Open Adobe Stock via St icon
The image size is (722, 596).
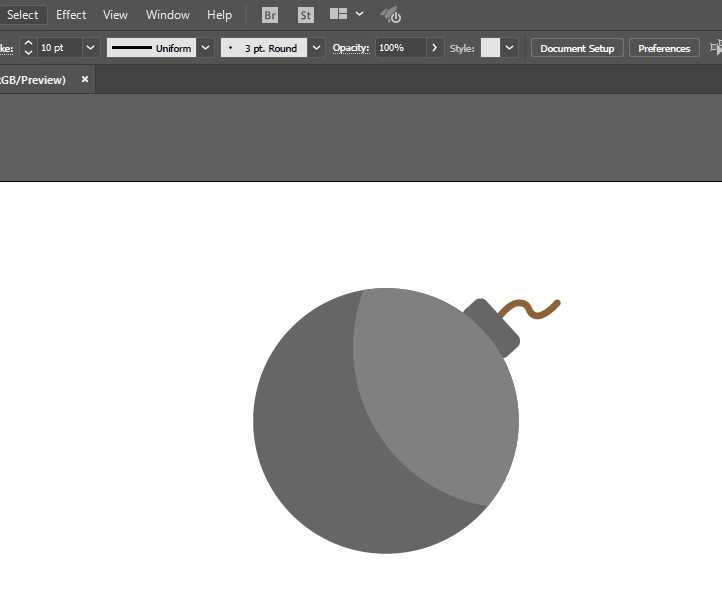click(x=306, y=15)
